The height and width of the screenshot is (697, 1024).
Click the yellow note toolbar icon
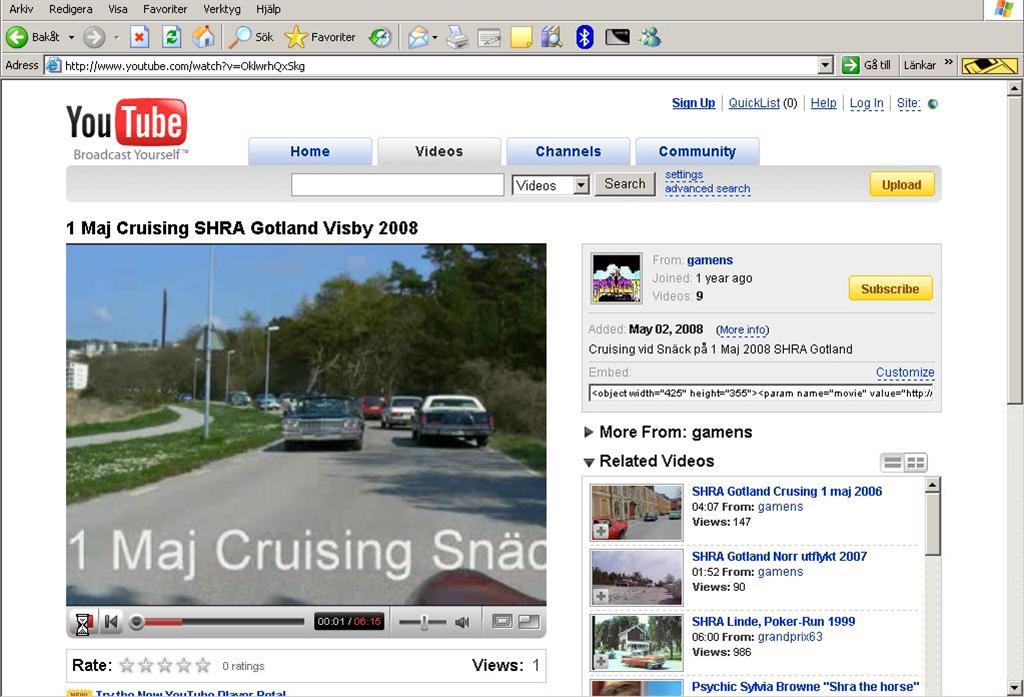(x=521, y=37)
